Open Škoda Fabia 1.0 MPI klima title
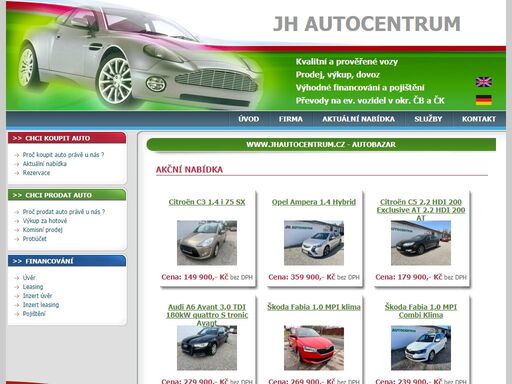The width and height of the screenshot is (512, 384). [x=314, y=307]
